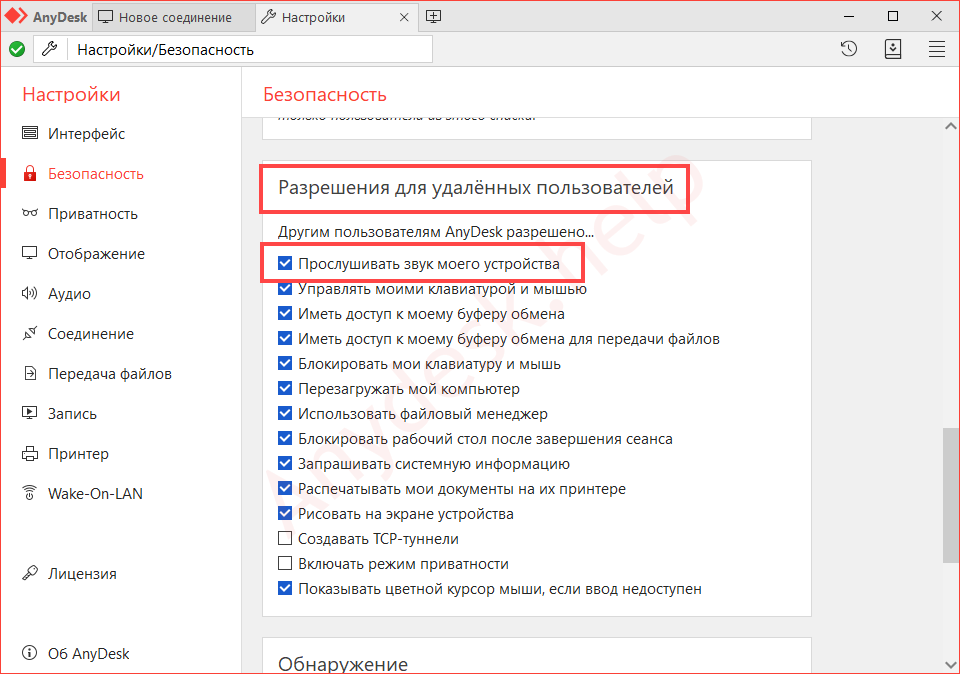Click the wrench icon in address bar

[50, 49]
